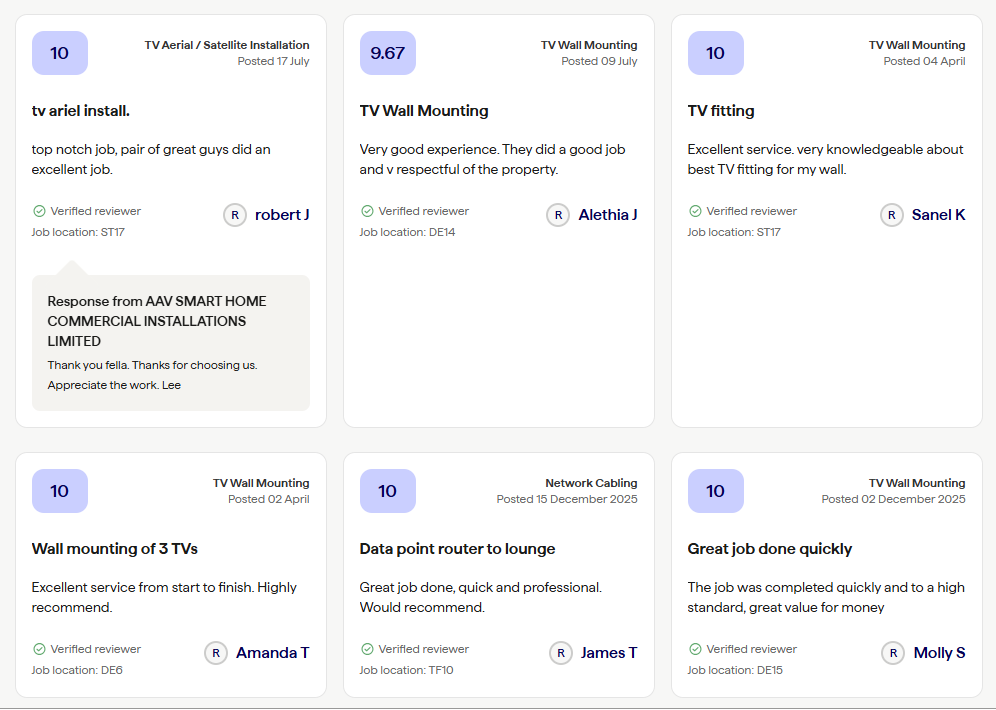Click 'Great job done, quick and professional' text

click(x=480, y=598)
